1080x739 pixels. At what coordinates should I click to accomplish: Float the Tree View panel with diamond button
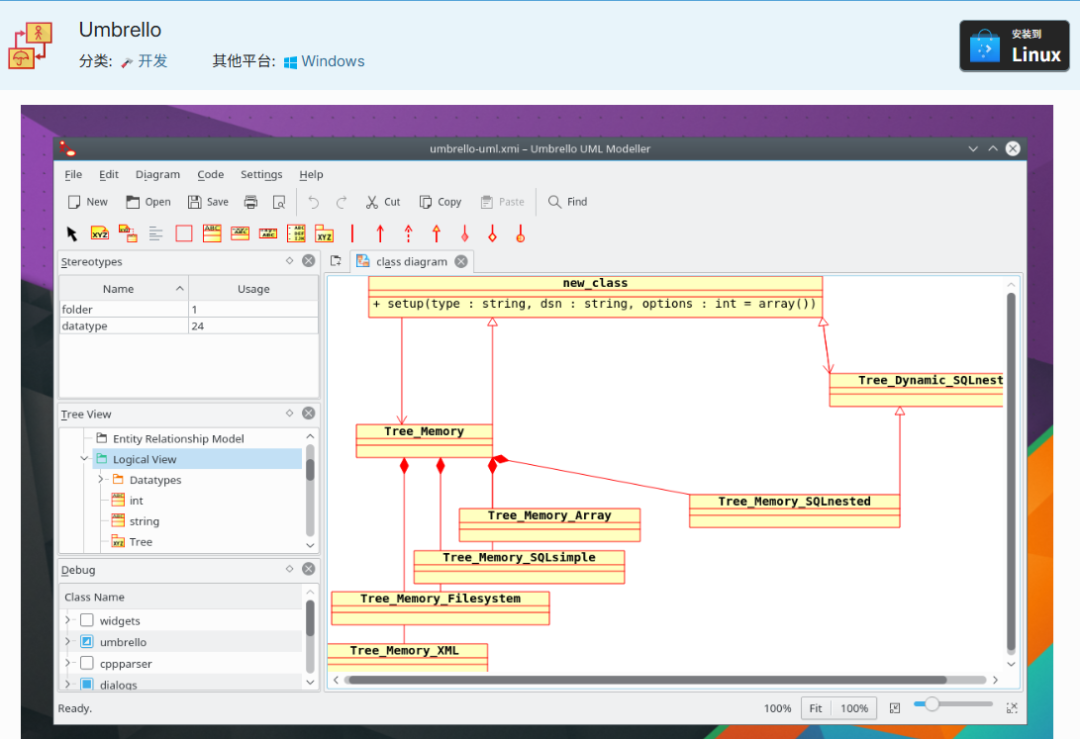(x=289, y=413)
